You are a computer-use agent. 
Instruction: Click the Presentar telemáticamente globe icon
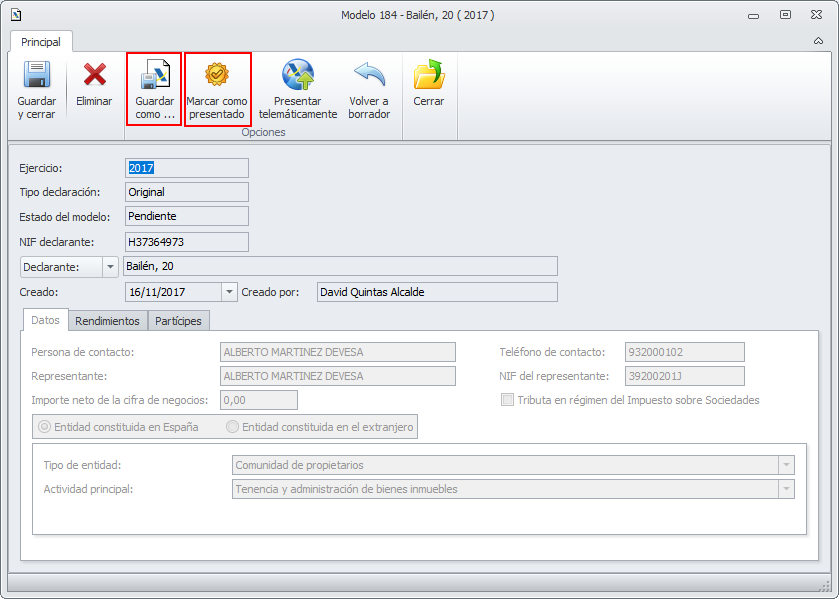(x=298, y=74)
